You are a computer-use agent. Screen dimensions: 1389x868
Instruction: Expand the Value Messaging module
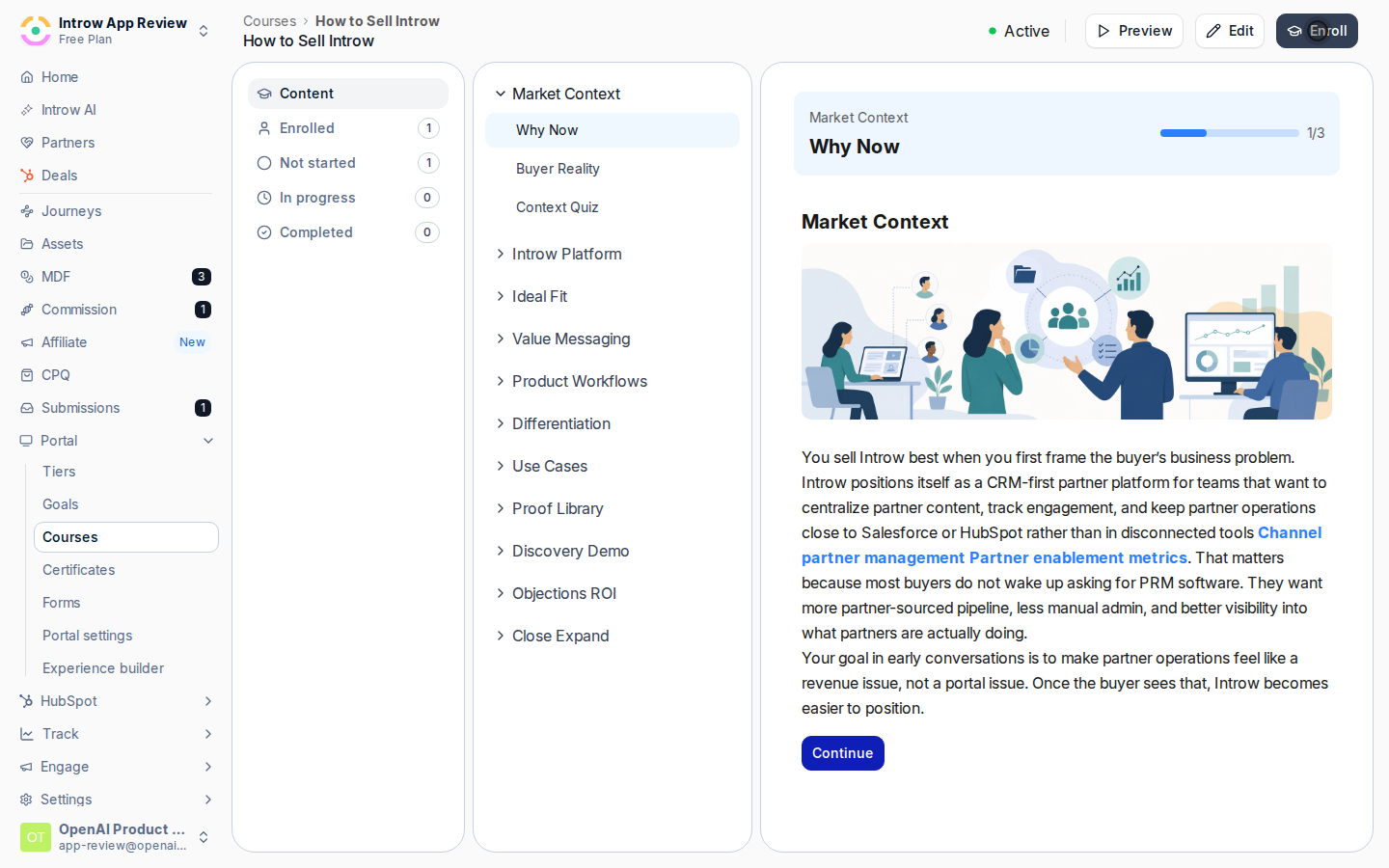tap(501, 339)
